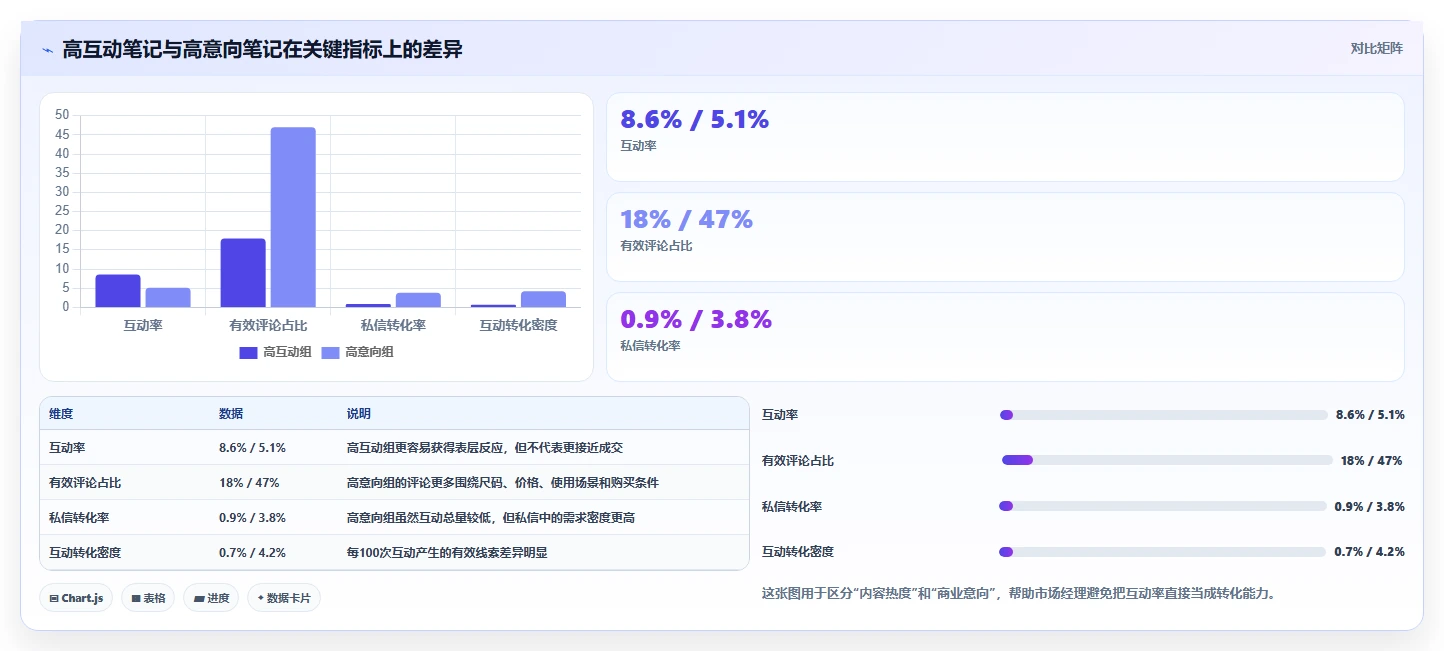Click the 私信转化率 caption in the stat card
Image resolution: width=1444 pixels, height=651 pixels.
click(650, 346)
